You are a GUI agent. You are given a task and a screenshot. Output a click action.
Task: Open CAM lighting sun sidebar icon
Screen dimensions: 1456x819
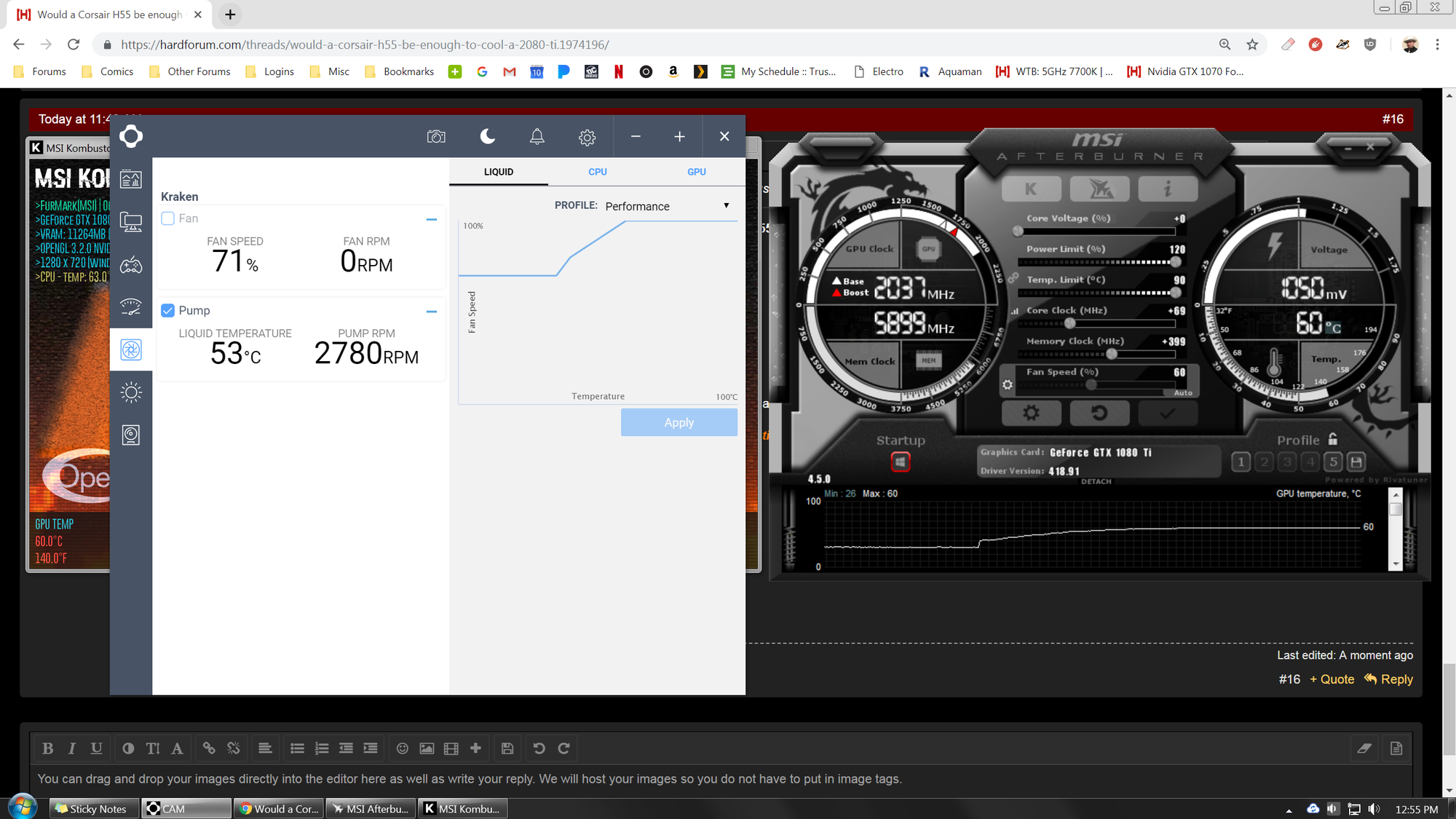click(x=131, y=393)
